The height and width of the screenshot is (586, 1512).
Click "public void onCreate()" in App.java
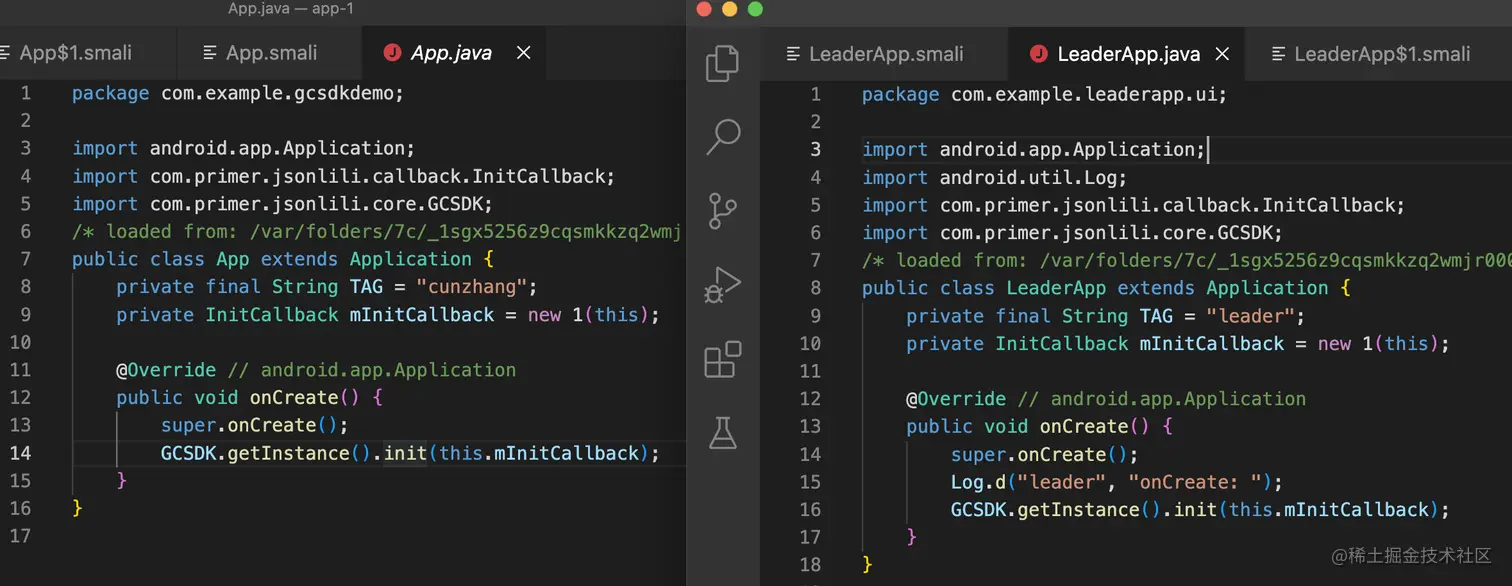click(x=249, y=397)
